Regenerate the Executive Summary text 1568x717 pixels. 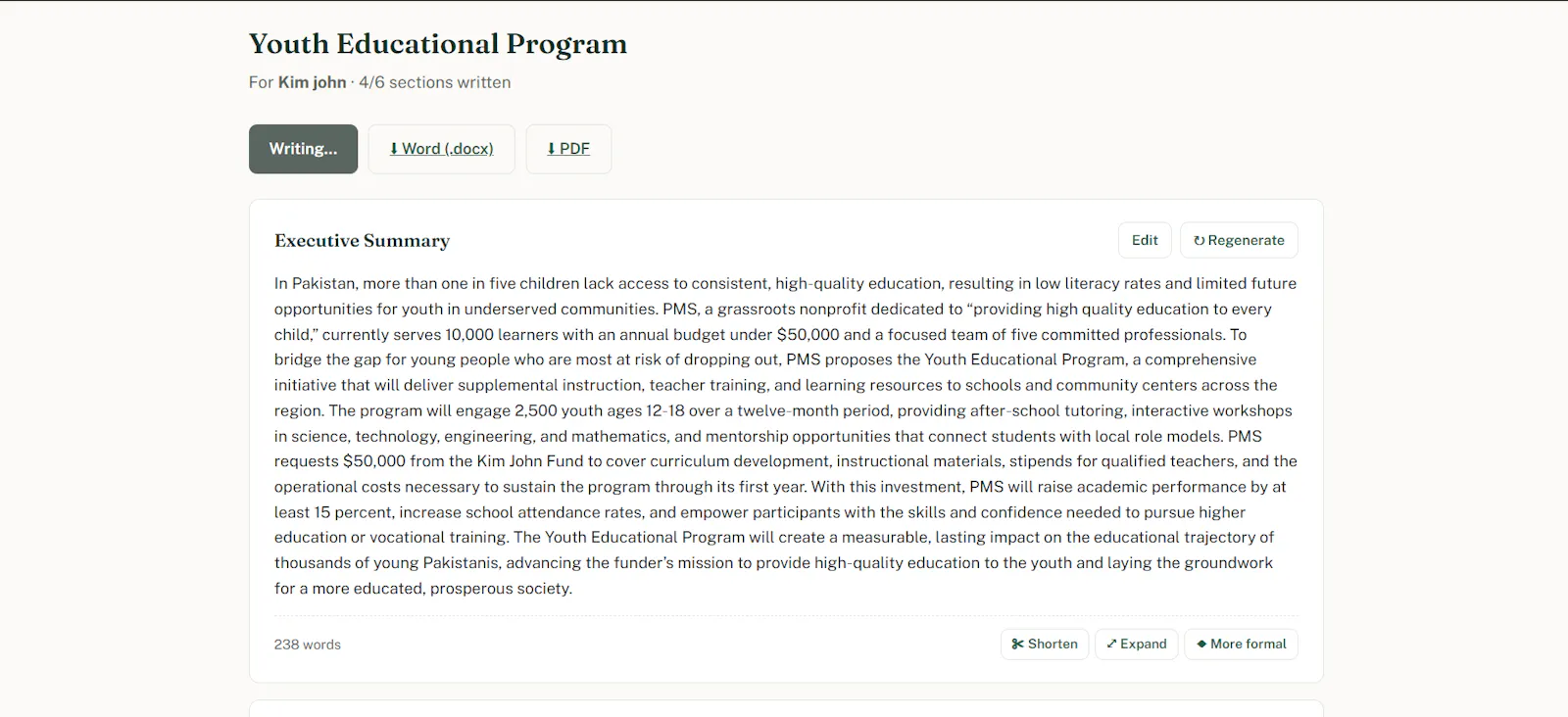click(x=1239, y=240)
